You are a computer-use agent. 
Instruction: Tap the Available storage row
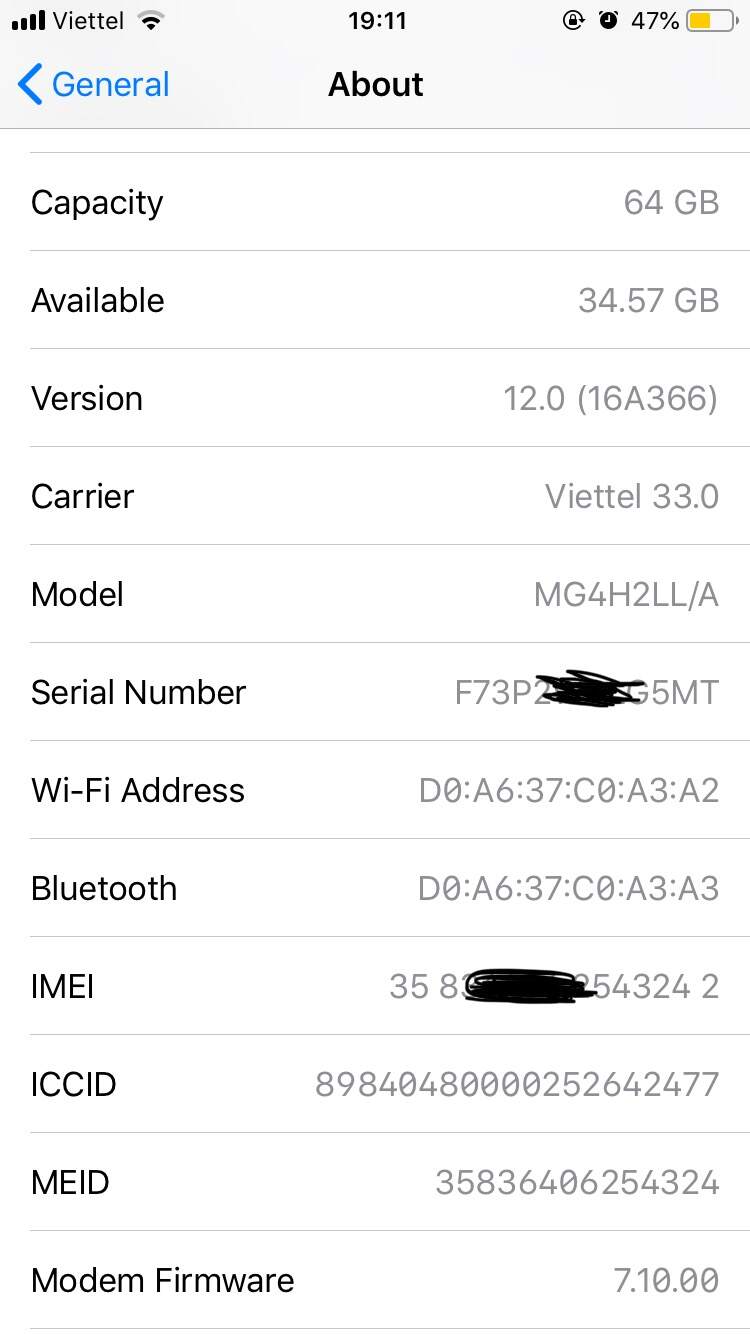[x=375, y=300]
